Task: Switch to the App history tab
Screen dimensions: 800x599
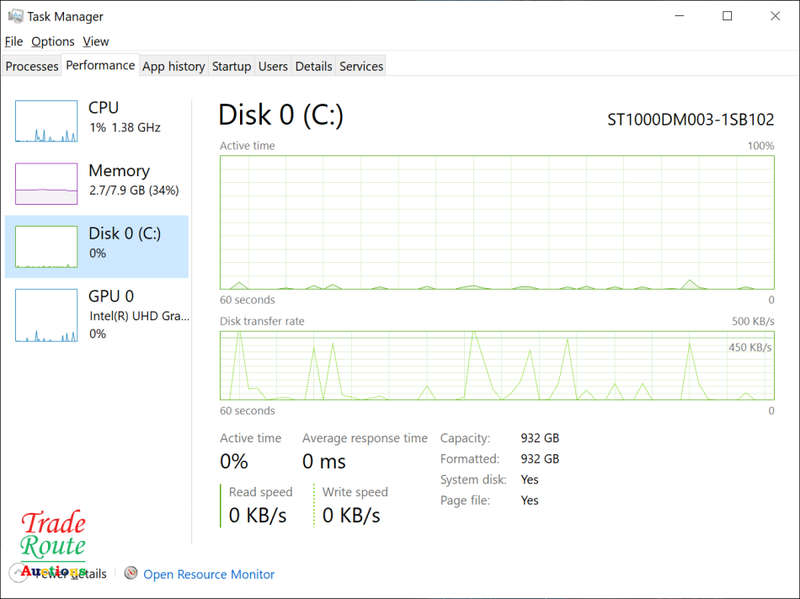Action: point(173,66)
